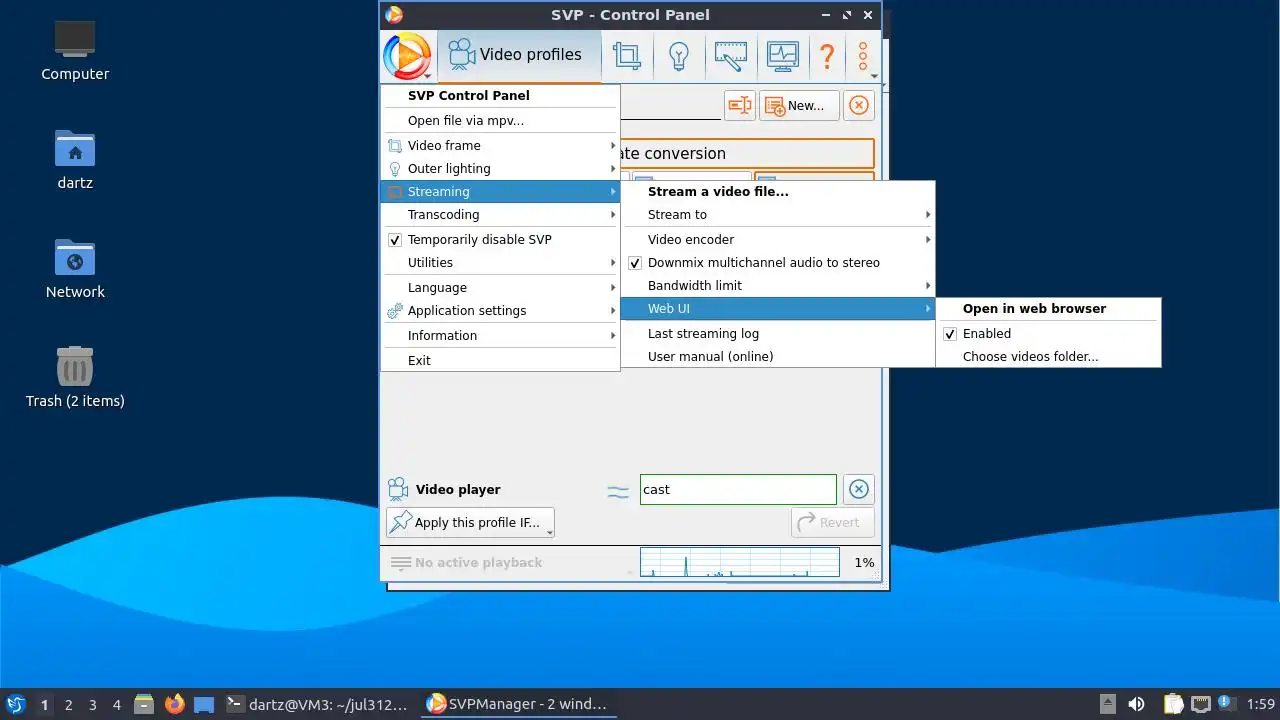Click the No active playback status

[x=466, y=563]
